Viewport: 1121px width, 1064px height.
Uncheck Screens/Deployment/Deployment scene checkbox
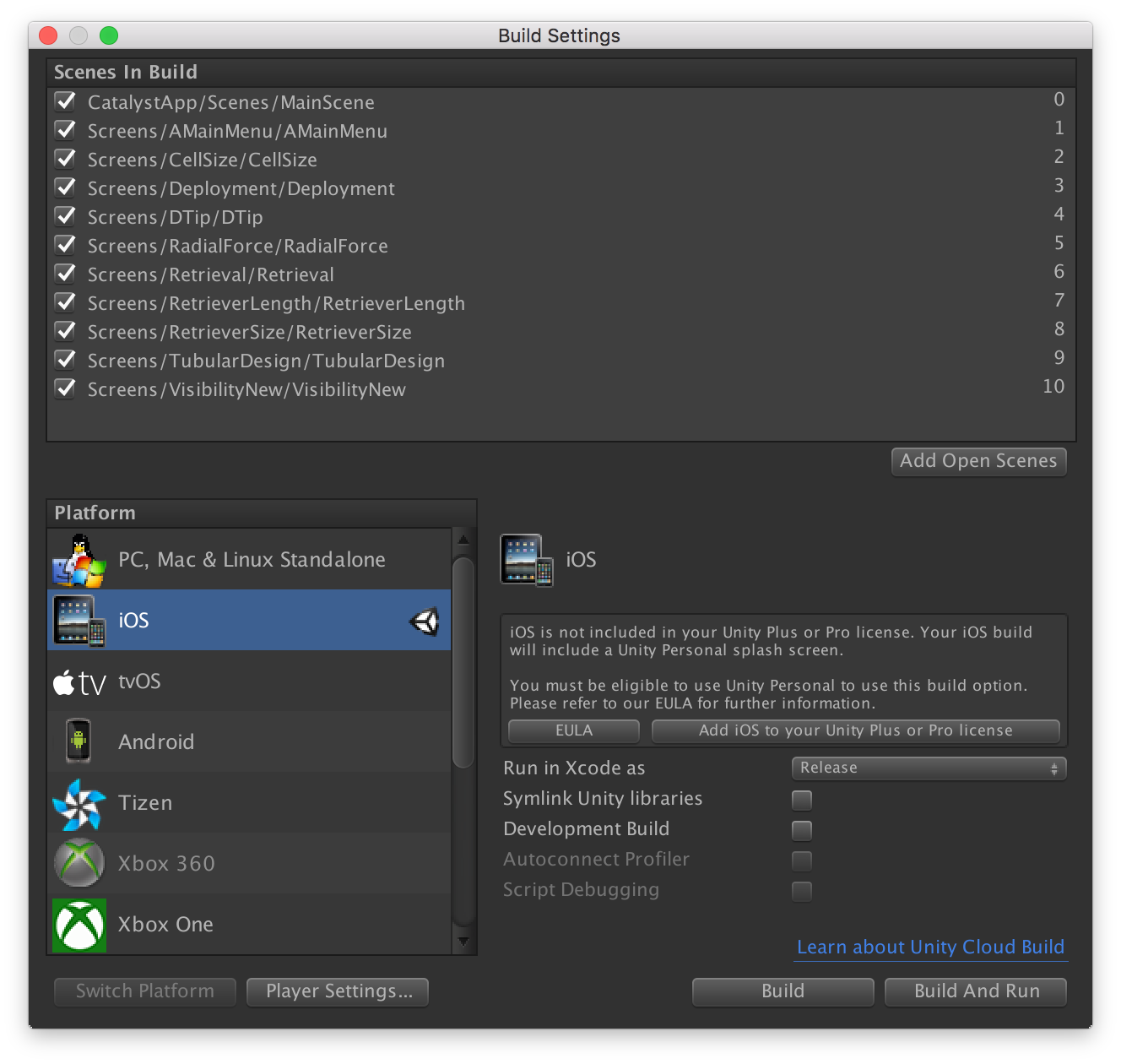click(65, 187)
